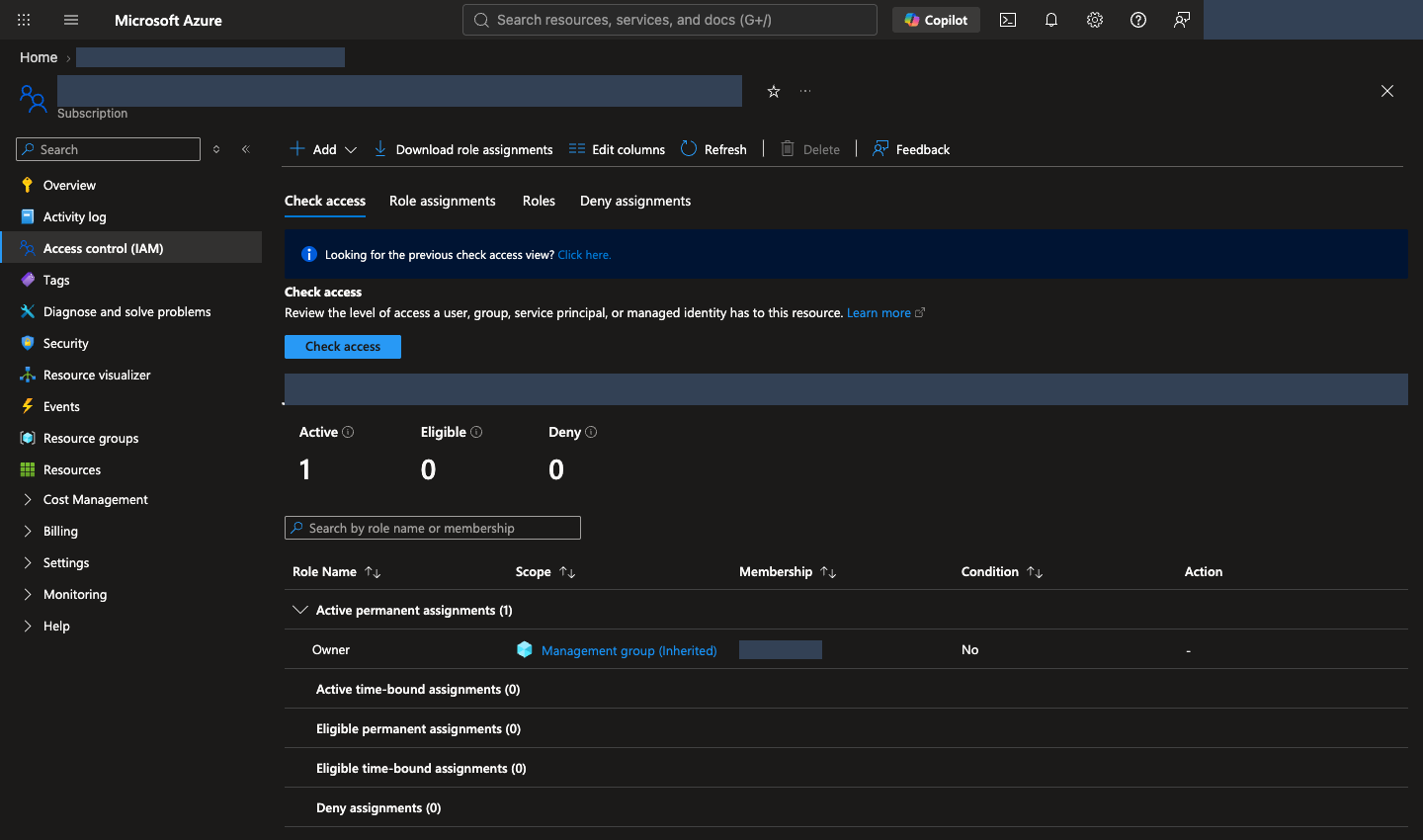Viewport: 1423px width, 840px height.
Task: Open the Learn more link
Action: coord(885,312)
